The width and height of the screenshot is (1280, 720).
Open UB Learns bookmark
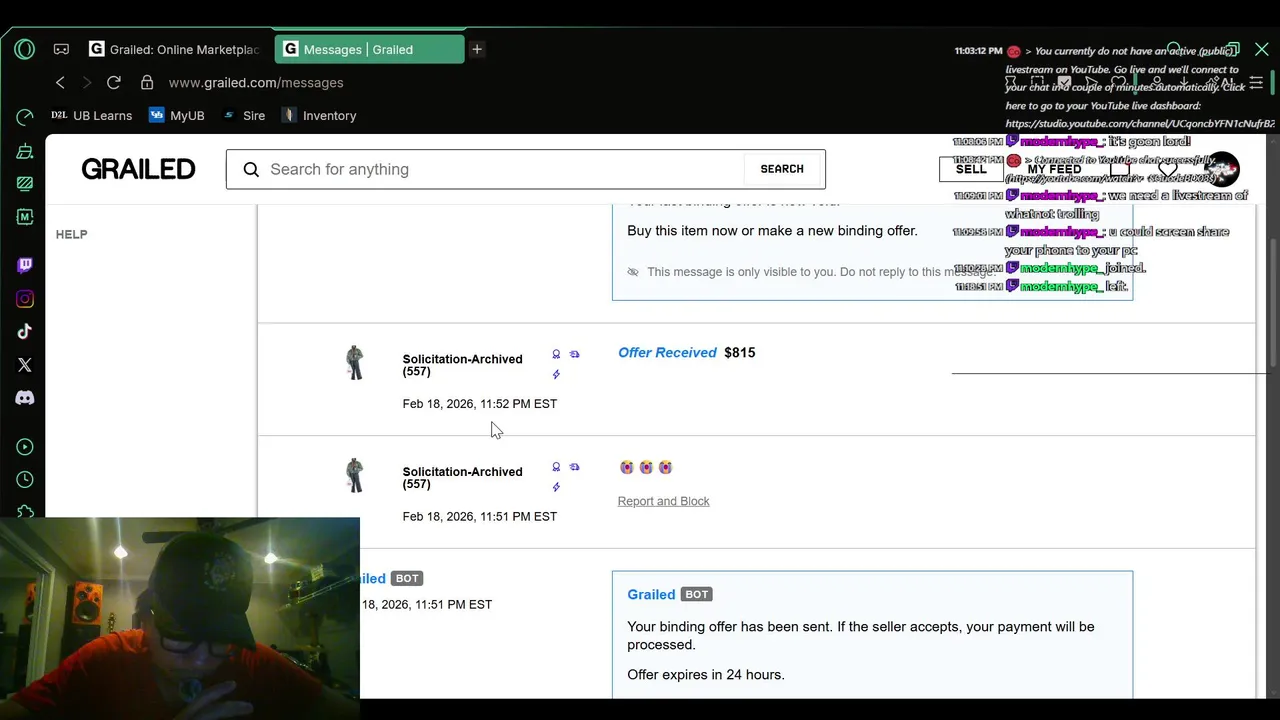click(x=91, y=115)
